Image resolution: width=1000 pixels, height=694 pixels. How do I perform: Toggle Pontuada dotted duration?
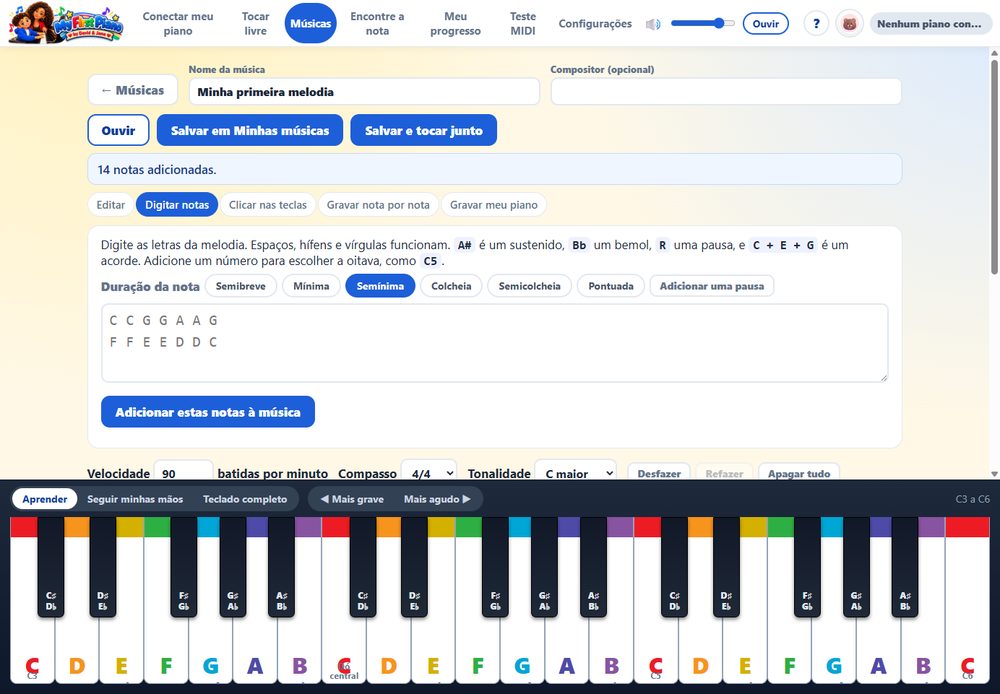(611, 286)
